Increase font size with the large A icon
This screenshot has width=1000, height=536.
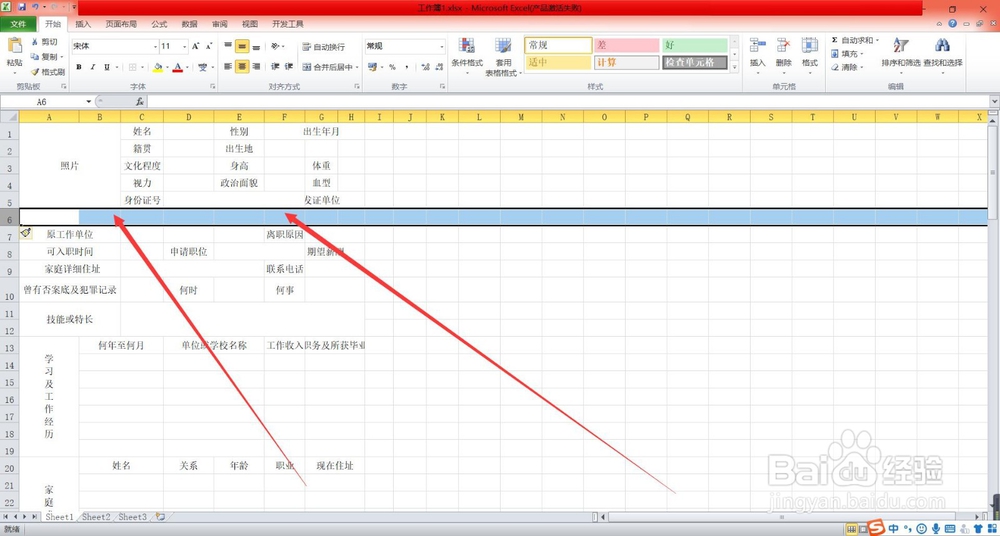coord(196,47)
